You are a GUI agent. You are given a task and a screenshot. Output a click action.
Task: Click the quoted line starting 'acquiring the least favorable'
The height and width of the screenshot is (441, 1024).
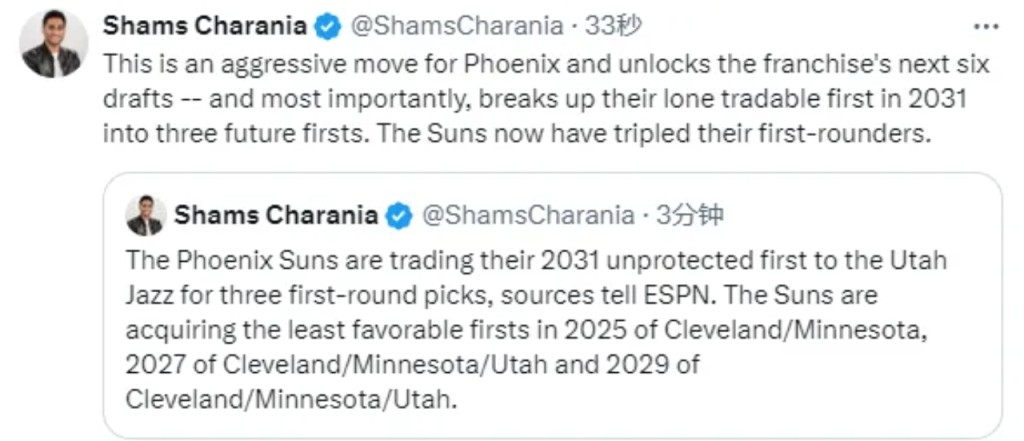529,330
